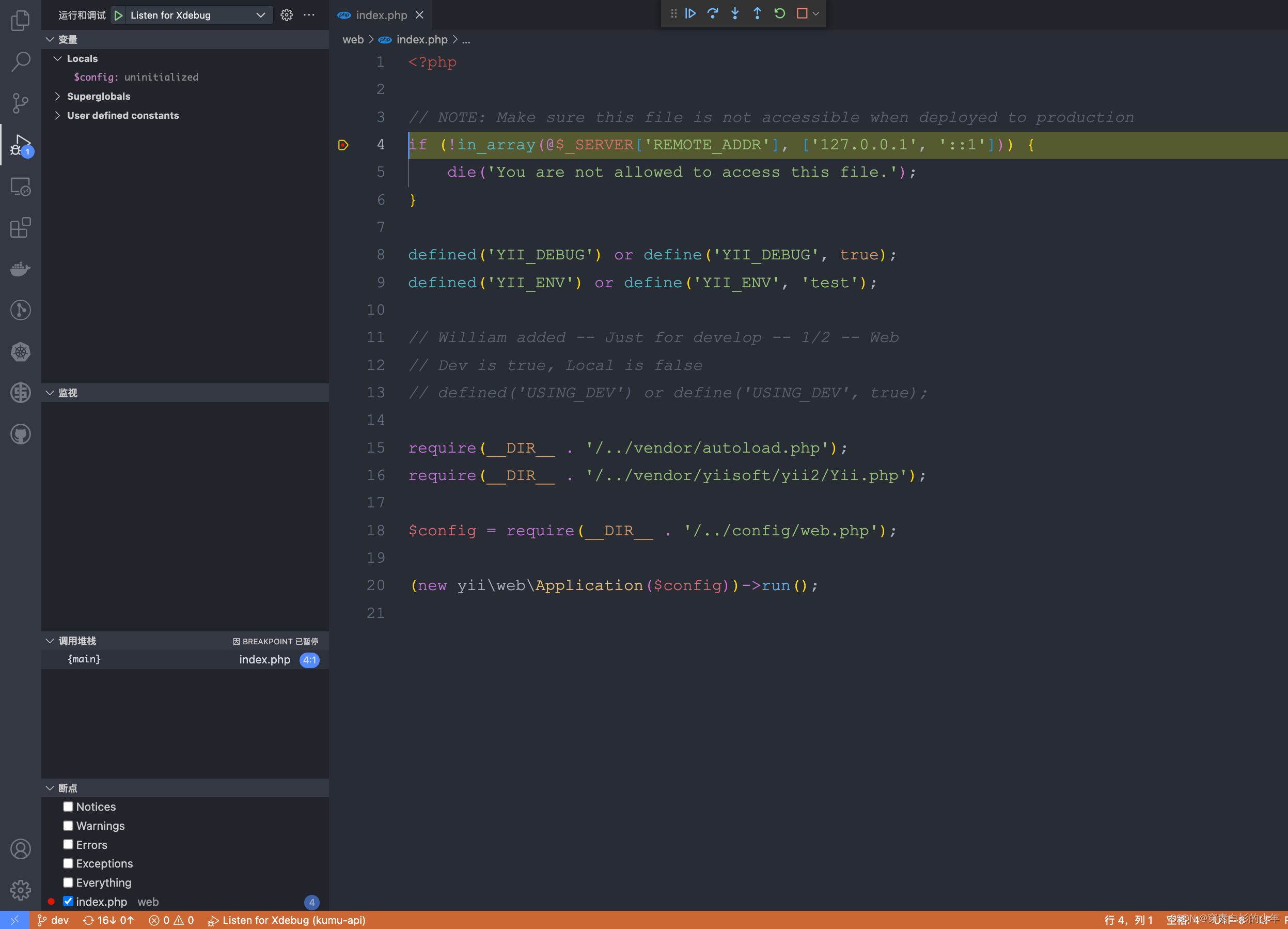The width and height of the screenshot is (1288, 929).
Task: Enable the Exceptions breakpoint checkbox
Action: coord(68,863)
